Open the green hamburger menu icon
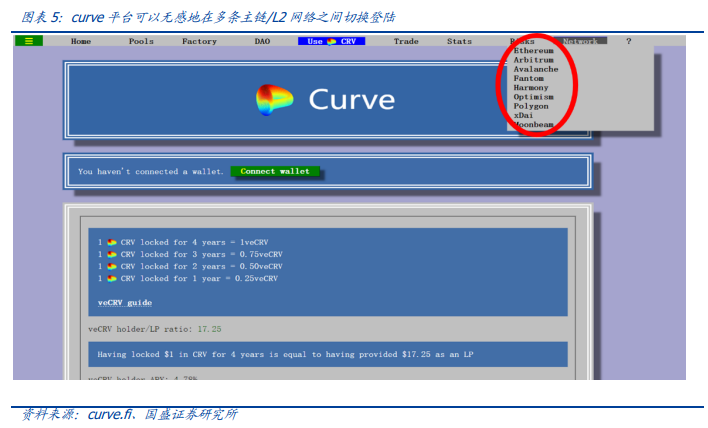Image resolution: width=708 pixels, height=428 pixels. click(x=28, y=41)
